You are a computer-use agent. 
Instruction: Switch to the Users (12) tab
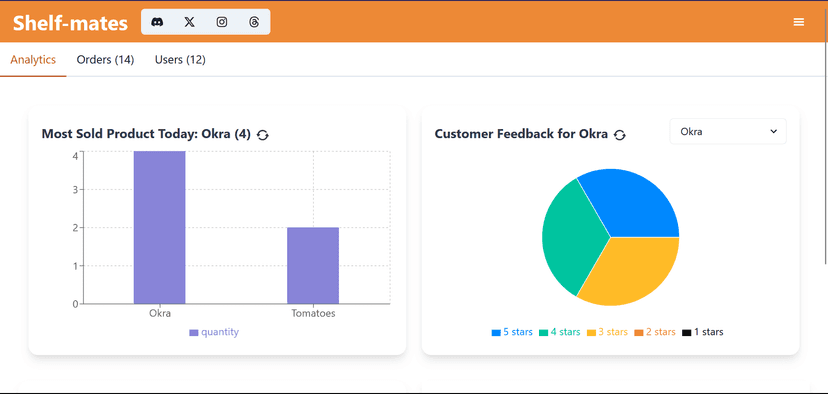click(180, 60)
